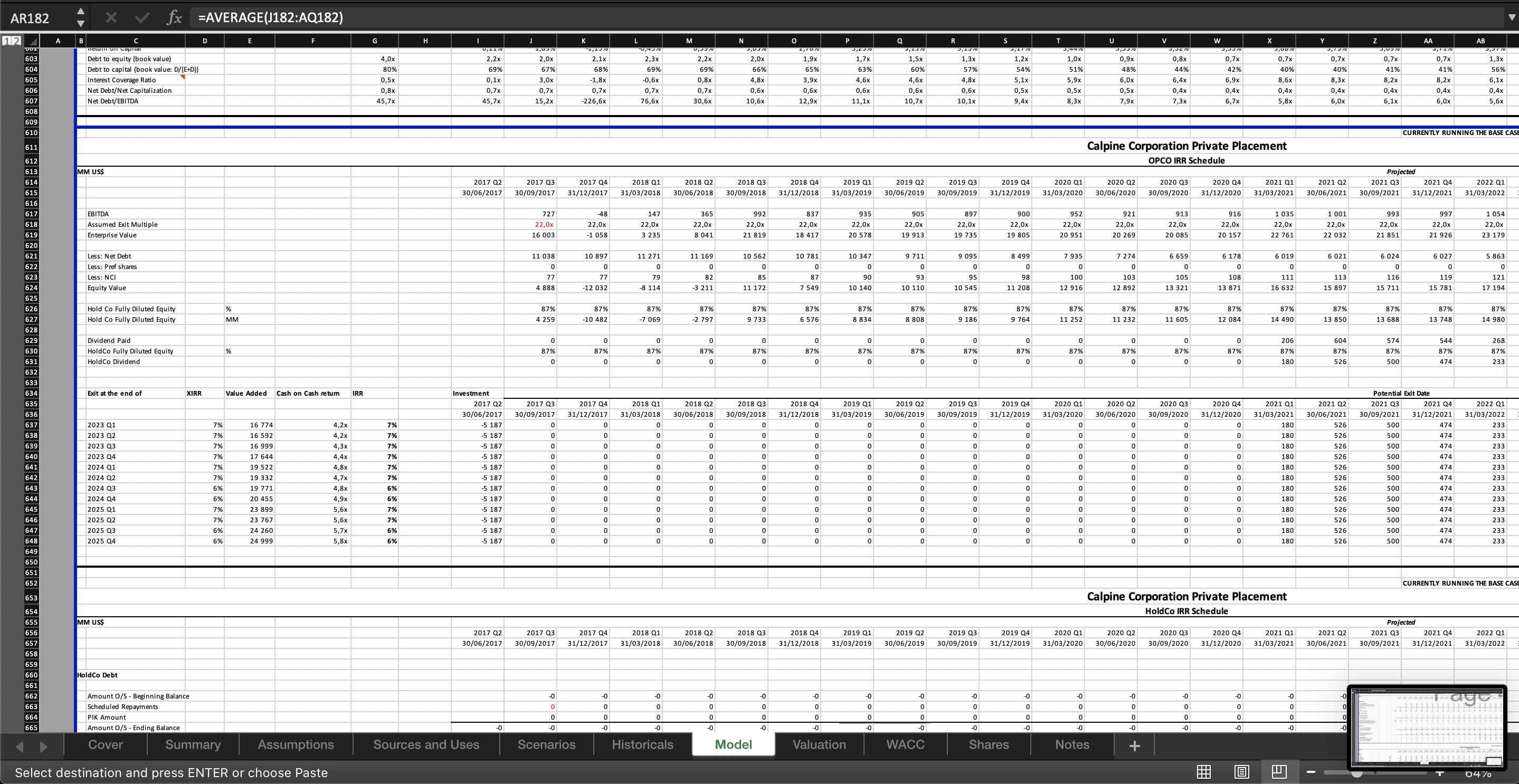Open the insert function fx button

coord(174,18)
